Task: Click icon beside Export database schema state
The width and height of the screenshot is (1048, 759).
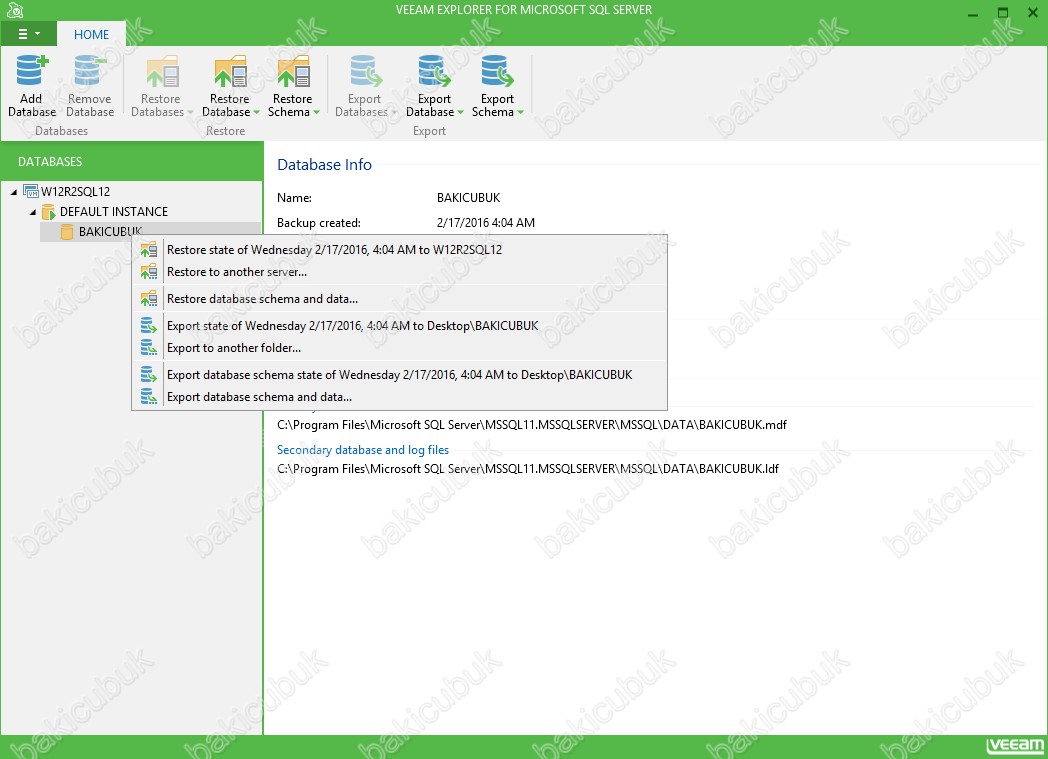Action: 149,375
